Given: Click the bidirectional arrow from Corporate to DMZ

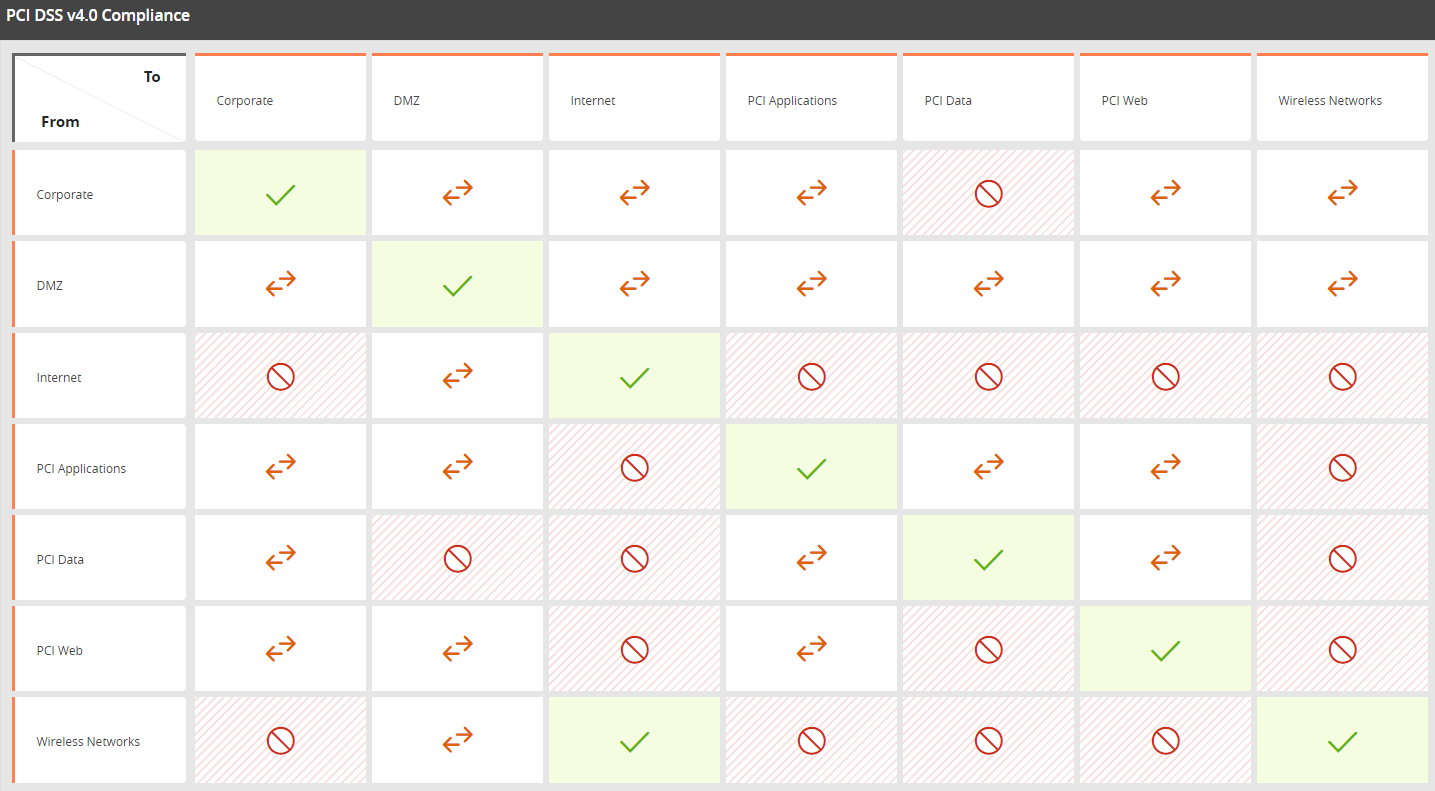Looking at the screenshot, I should tap(457, 192).
